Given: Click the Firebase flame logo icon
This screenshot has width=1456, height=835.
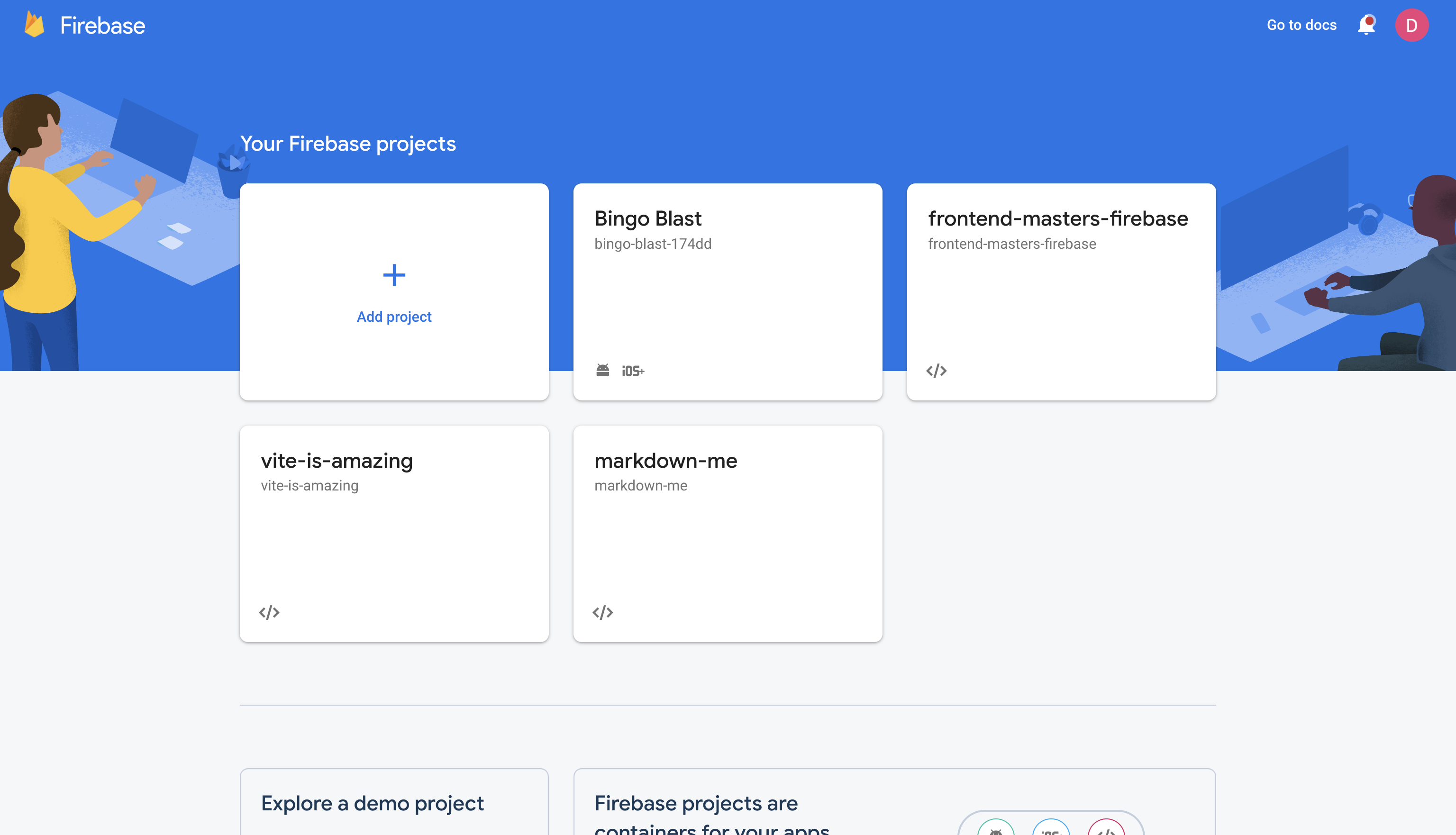Looking at the screenshot, I should coord(35,25).
